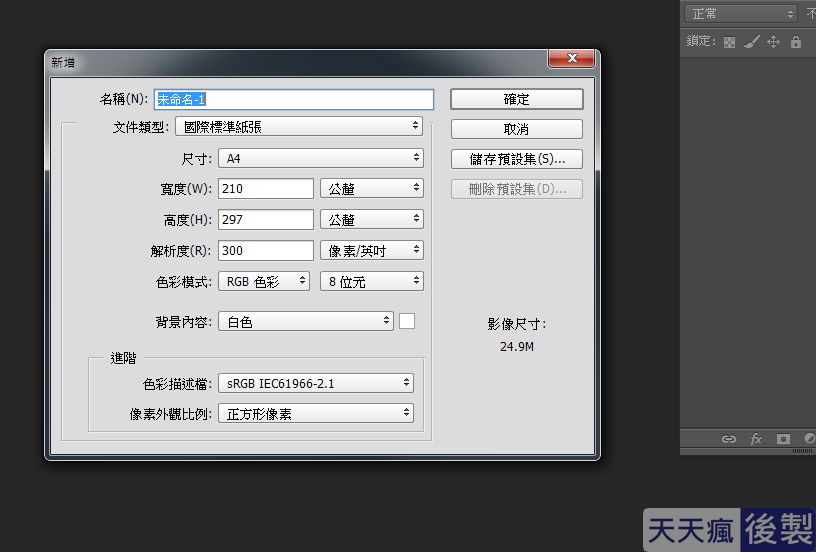The image size is (816, 552).
Task: Click the 名稱 input field
Action: 294,99
